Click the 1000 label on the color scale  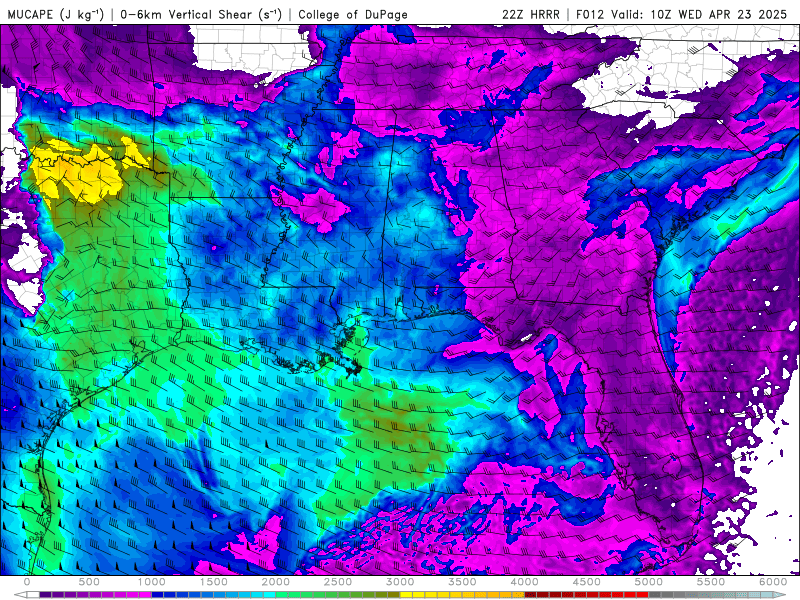(152, 582)
